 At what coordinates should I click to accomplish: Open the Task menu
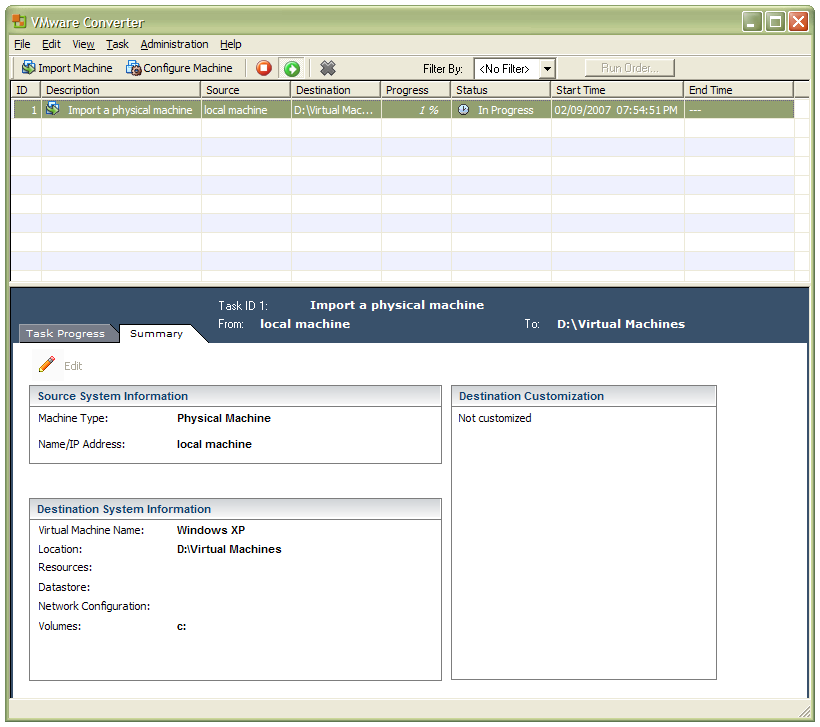(x=117, y=44)
